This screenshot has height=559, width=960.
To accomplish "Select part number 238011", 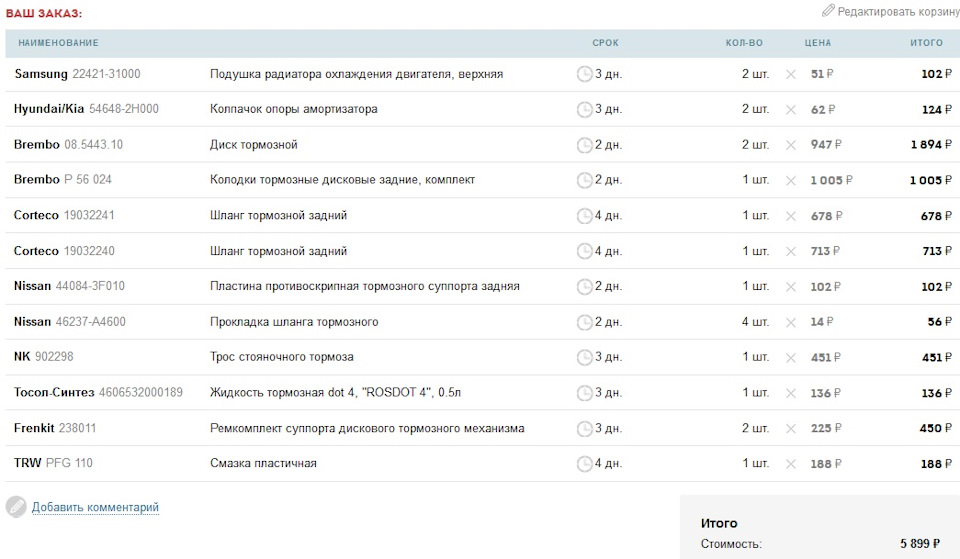I will pyautogui.click(x=77, y=427).
